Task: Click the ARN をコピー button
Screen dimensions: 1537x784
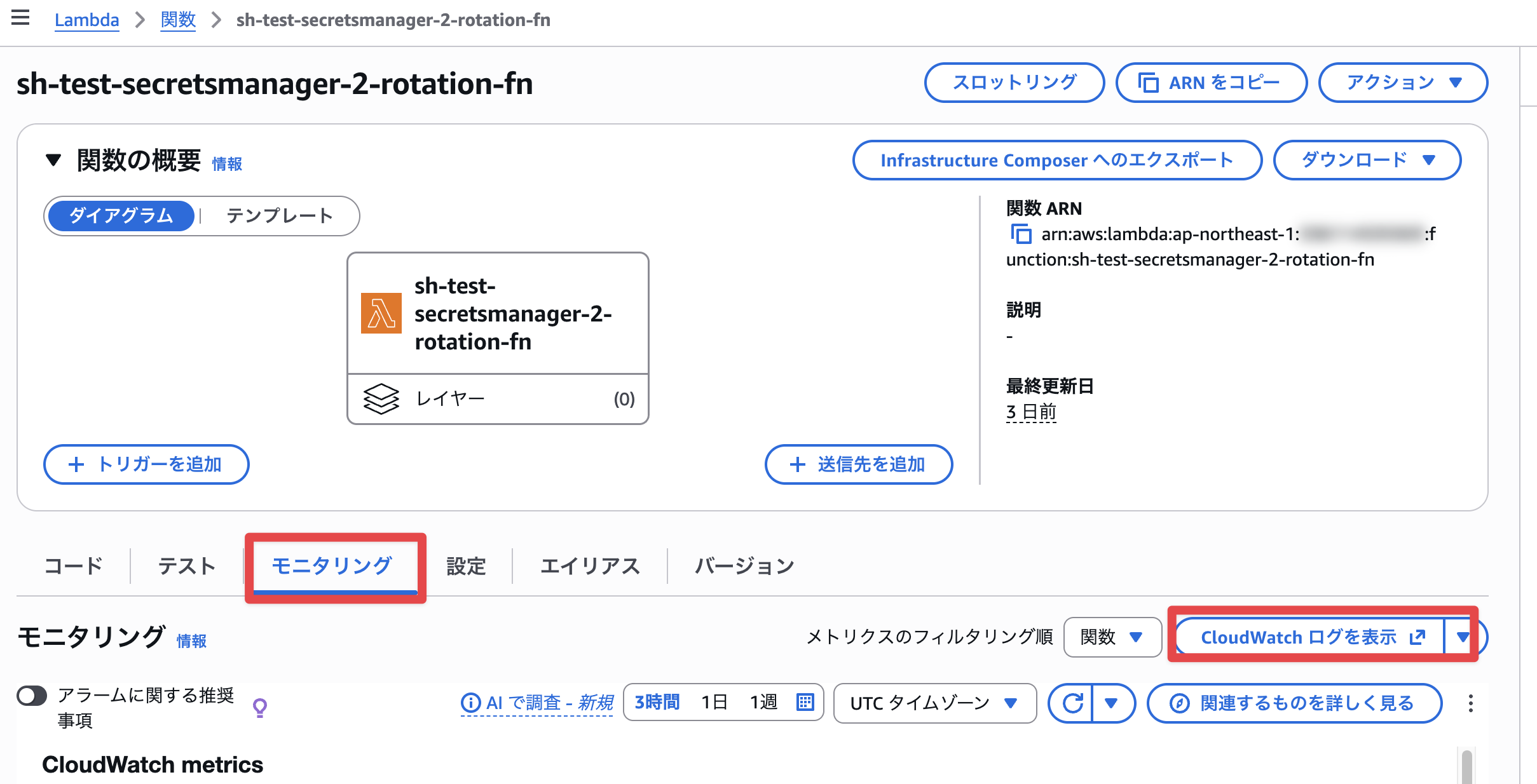Action: point(1212,83)
